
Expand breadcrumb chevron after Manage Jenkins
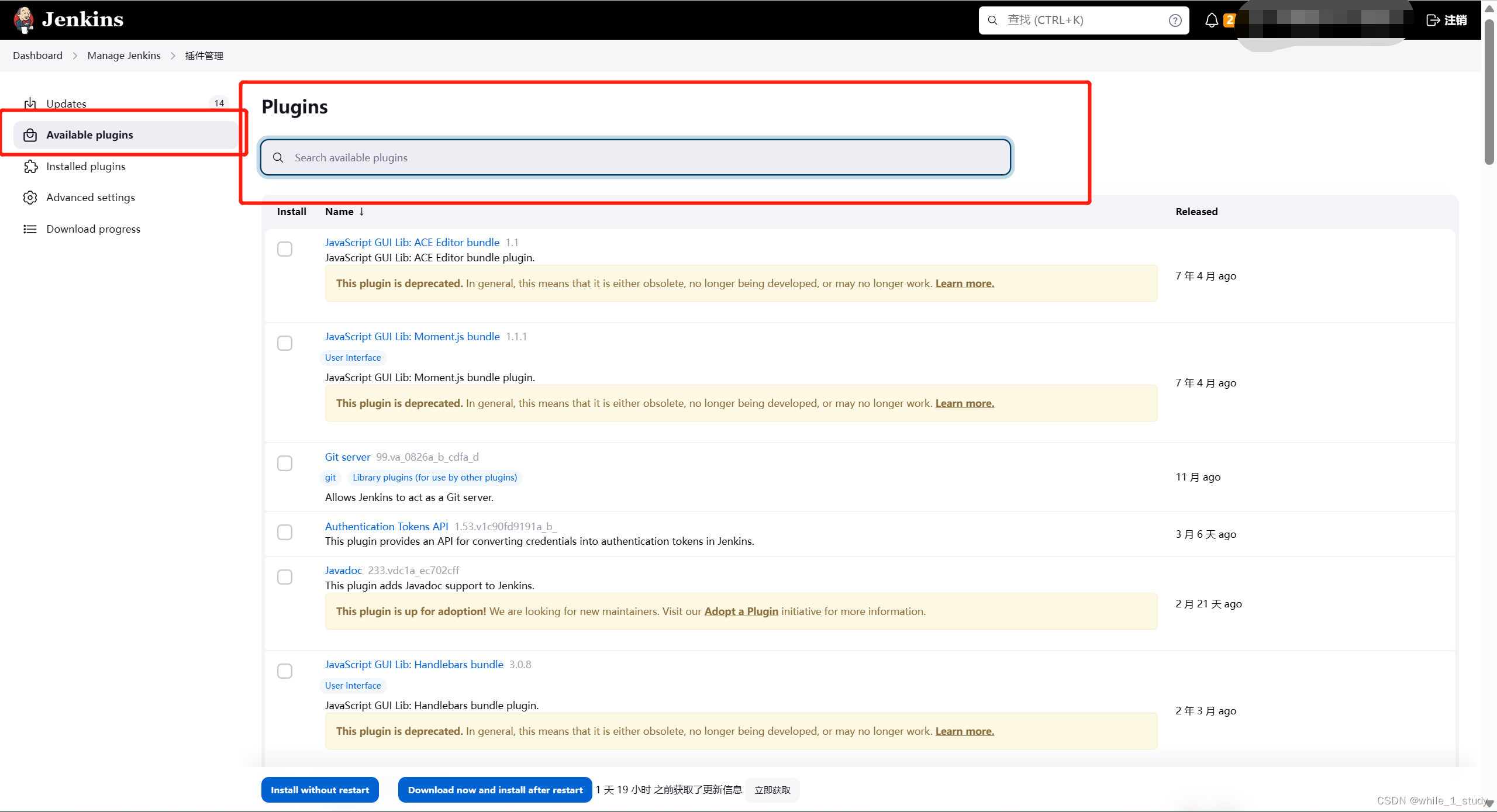click(173, 56)
